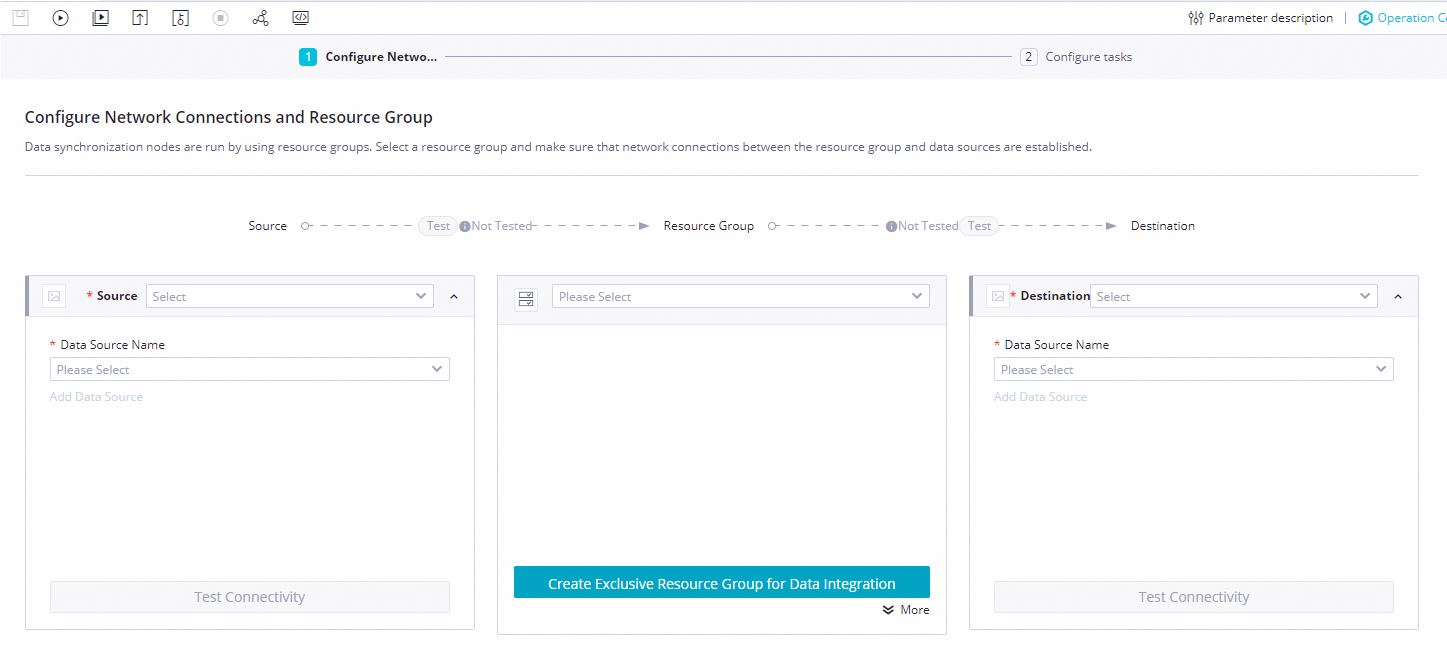Click info icon beside Source Not Tested
The image size is (1447, 670).
[465, 226]
